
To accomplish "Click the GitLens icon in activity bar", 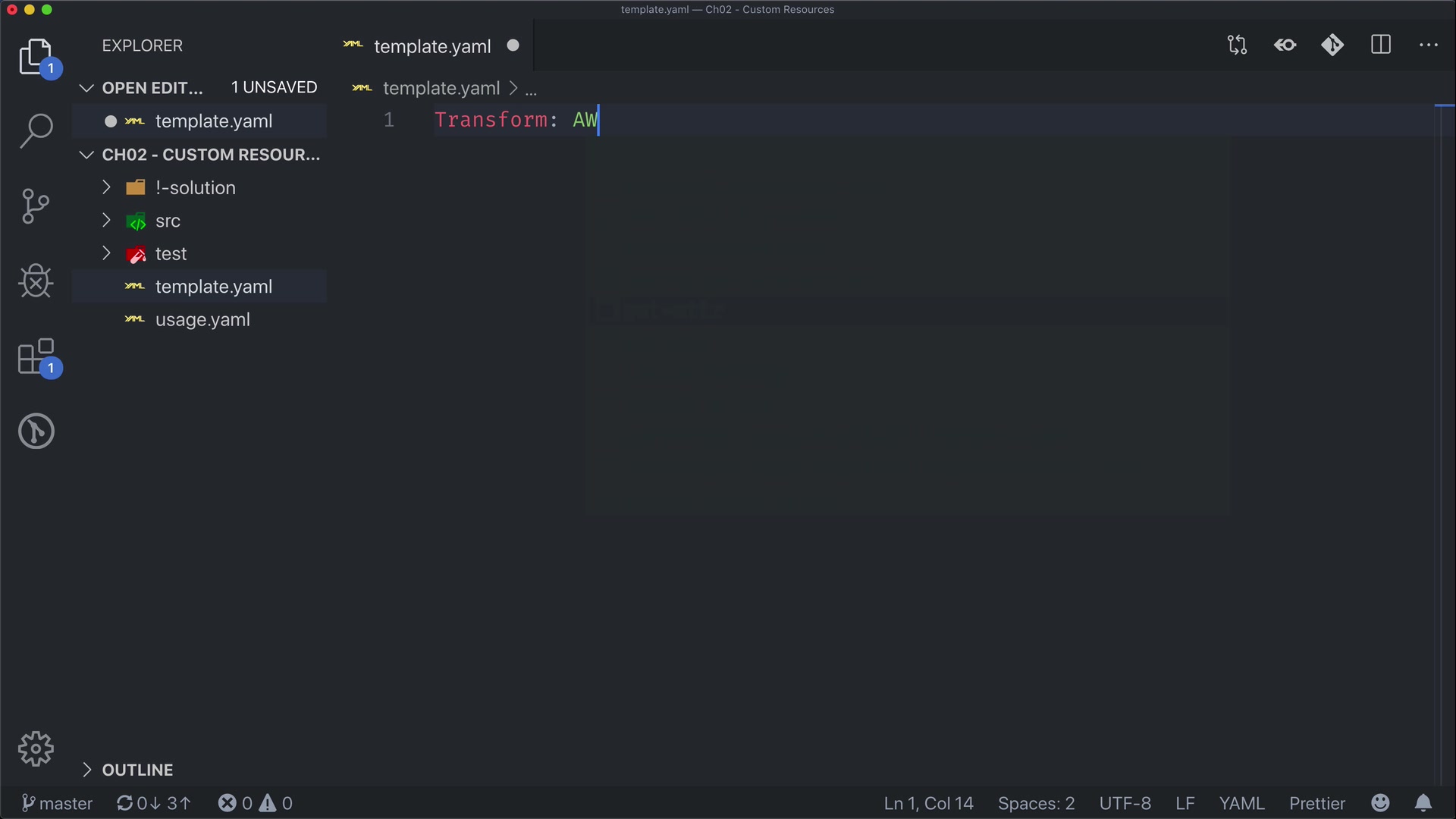I will [x=36, y=431].
